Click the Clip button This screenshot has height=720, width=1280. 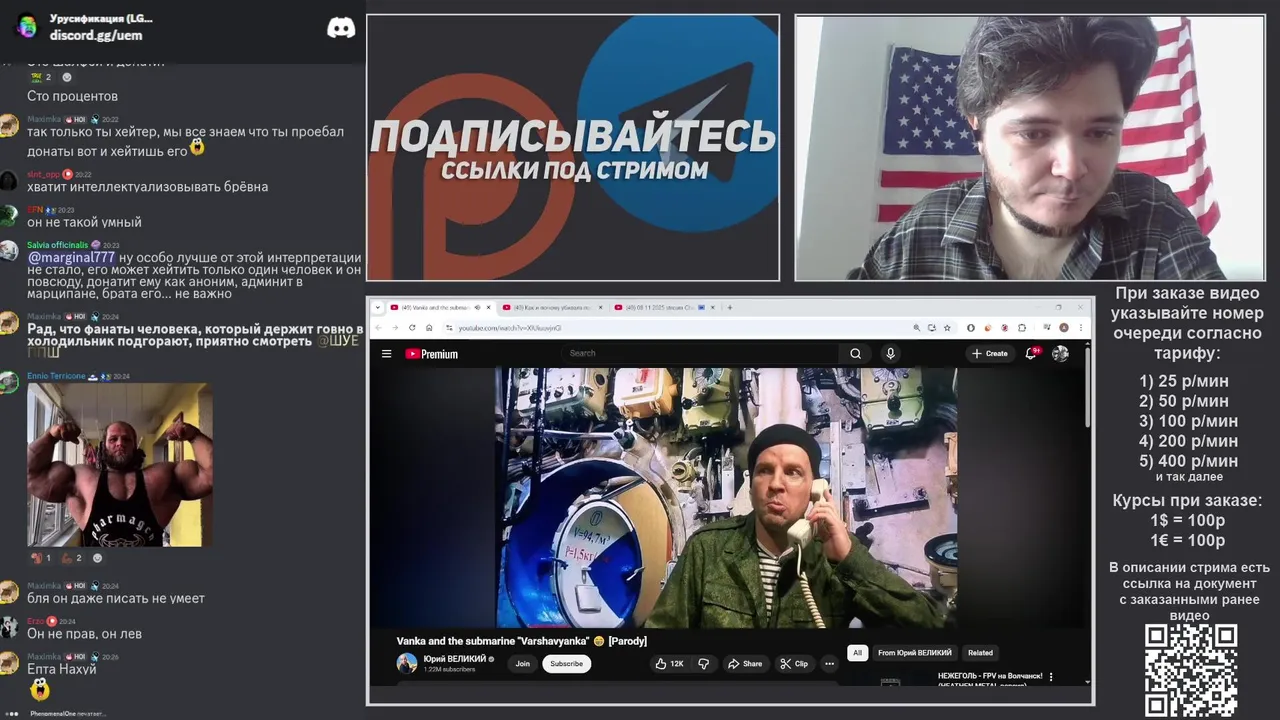pos(794,663)
